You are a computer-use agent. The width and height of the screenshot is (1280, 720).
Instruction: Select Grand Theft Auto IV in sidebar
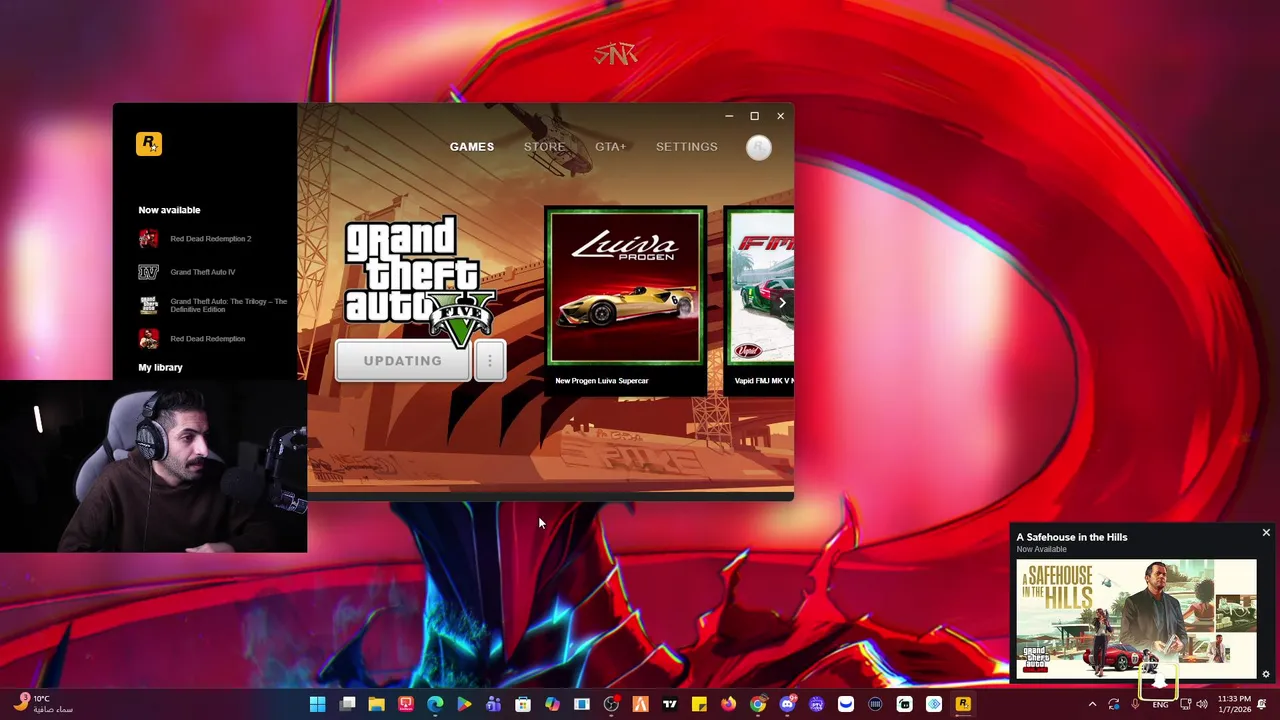coord(203,272)
